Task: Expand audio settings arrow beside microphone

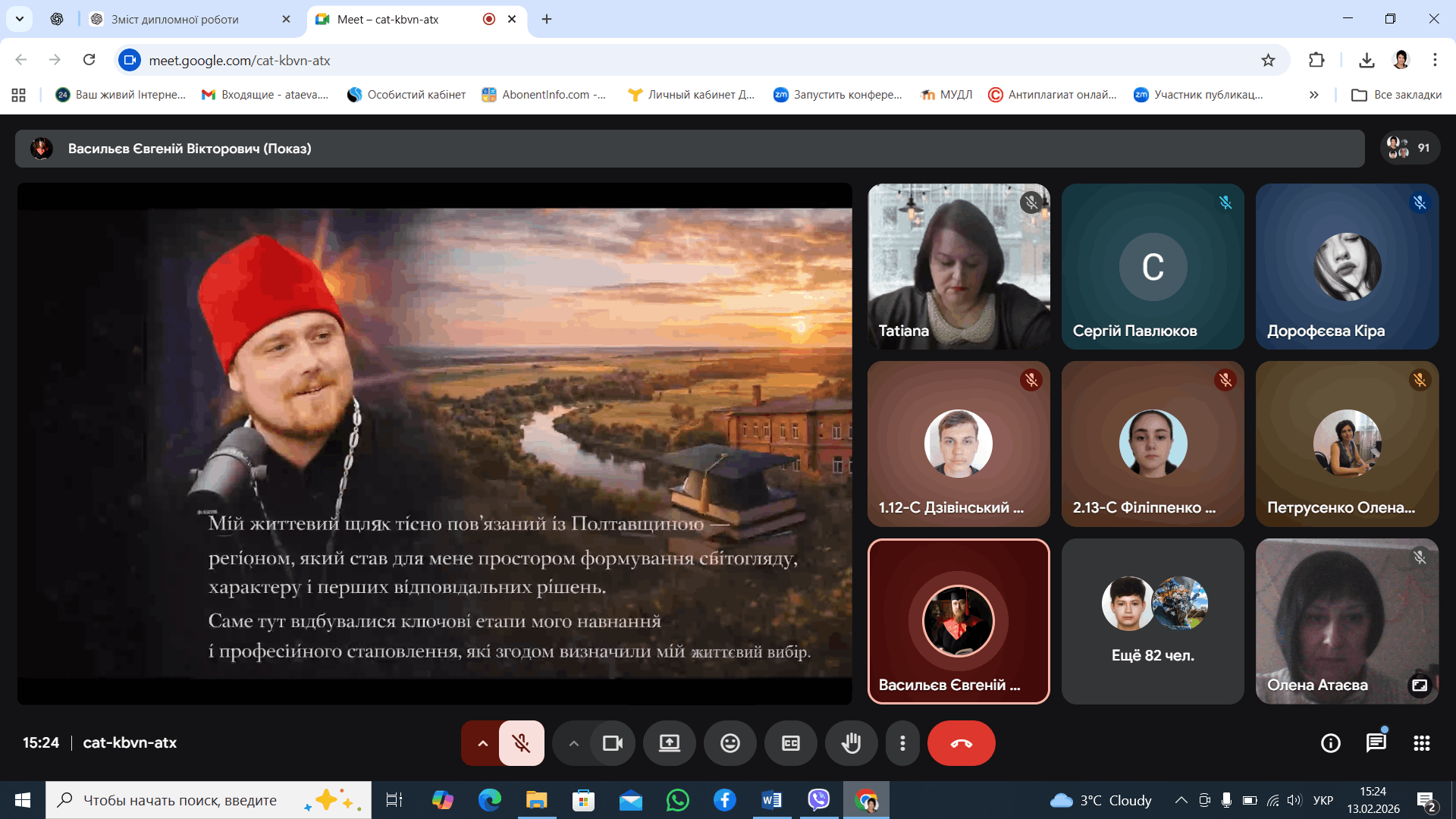Action: point(482,743)
